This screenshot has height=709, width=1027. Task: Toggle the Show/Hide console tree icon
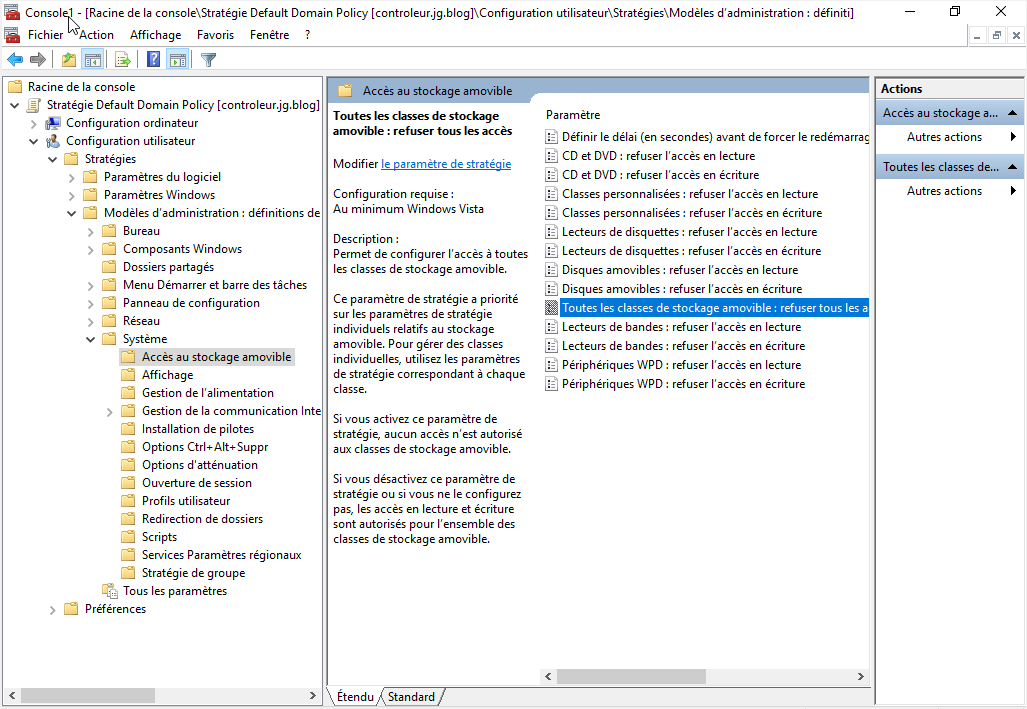[93, 60]
